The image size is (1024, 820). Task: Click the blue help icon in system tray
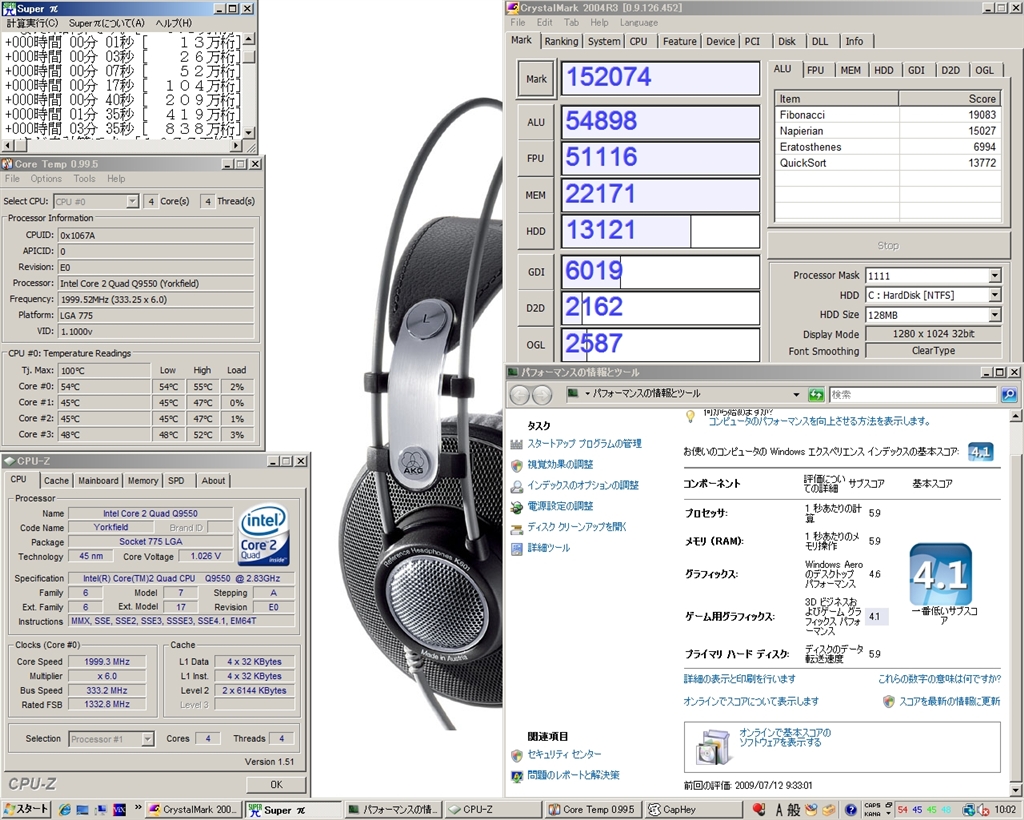[x=850, y=810]
